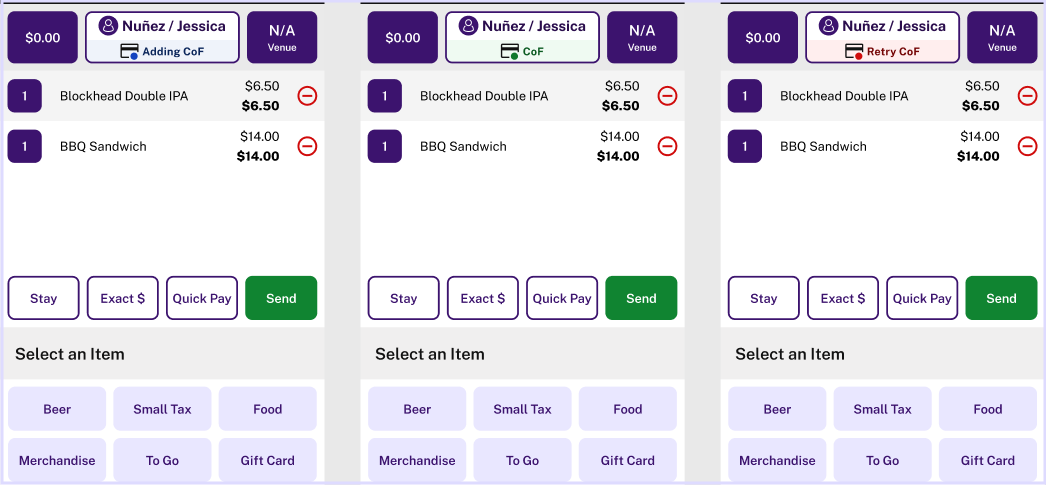Click the card icon with green dot, CoF
This screenshot has height=485, width=1046.
pyautogui.click(x=510, y=51)
